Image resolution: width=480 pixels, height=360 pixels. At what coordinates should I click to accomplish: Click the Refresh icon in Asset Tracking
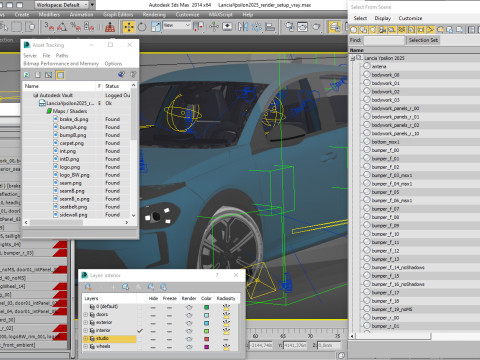(27, 75)
